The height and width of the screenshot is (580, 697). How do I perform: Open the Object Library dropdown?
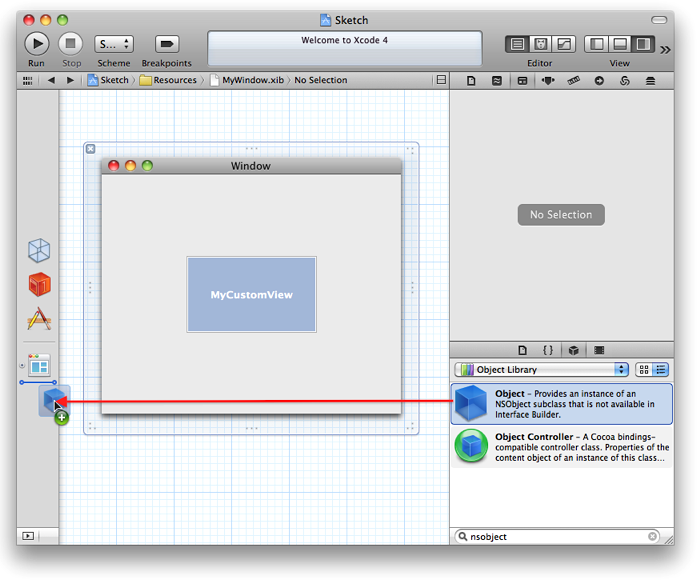pyautogui.click(x=541, y=370)
